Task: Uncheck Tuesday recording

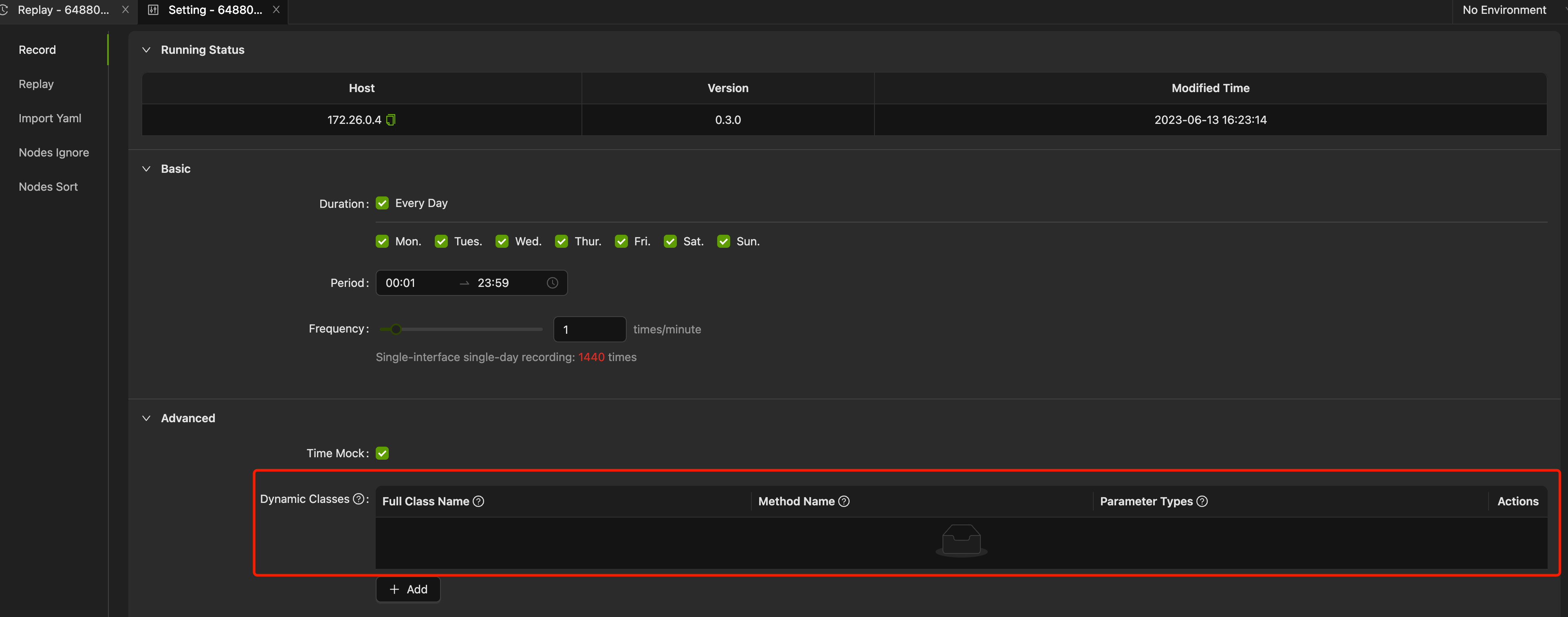Action: (441, 242)
